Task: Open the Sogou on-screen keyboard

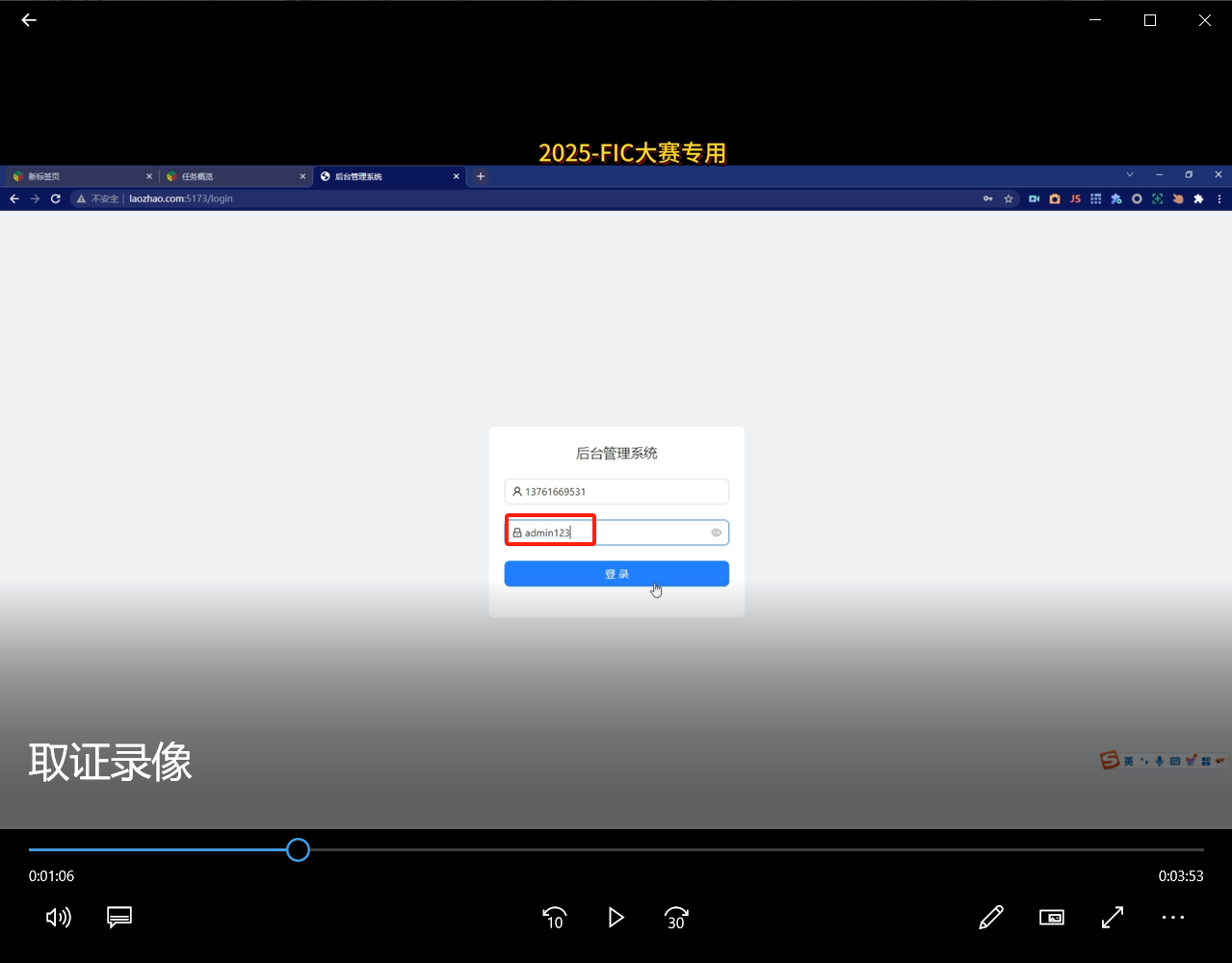Action: pyautogui.click(x=1176, y=760)
